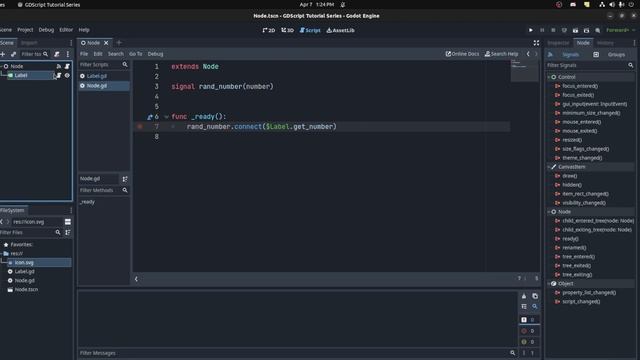Image resolution: width=640 pixels, height=360 pixels.
Task: Go to the next edited script with the forward arrow
Action: click(536, 54)
